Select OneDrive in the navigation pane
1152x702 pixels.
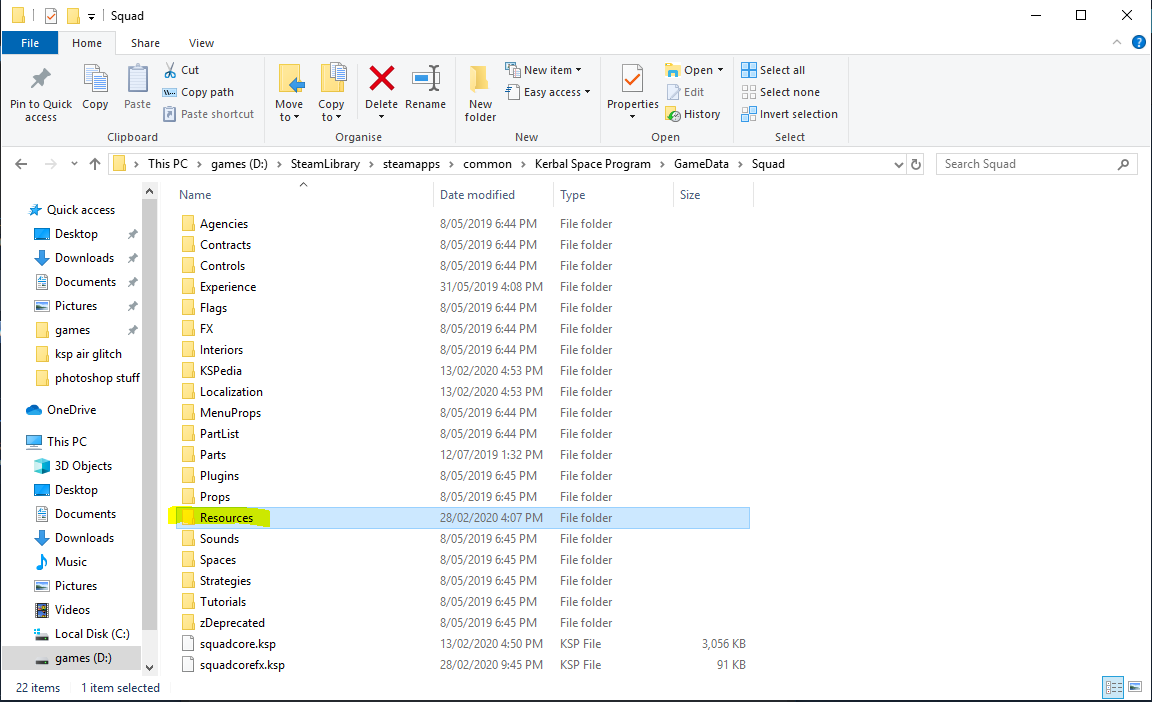click(62, 410)
